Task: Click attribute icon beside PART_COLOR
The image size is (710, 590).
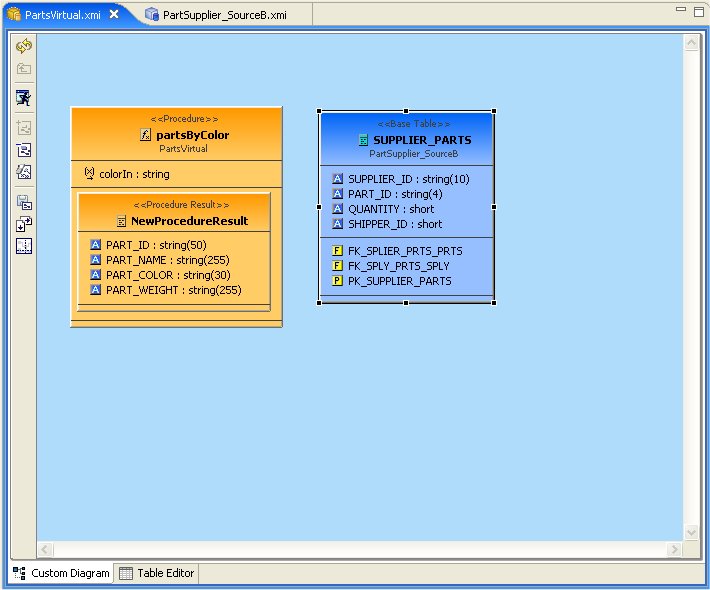Action: coord(96,275)
